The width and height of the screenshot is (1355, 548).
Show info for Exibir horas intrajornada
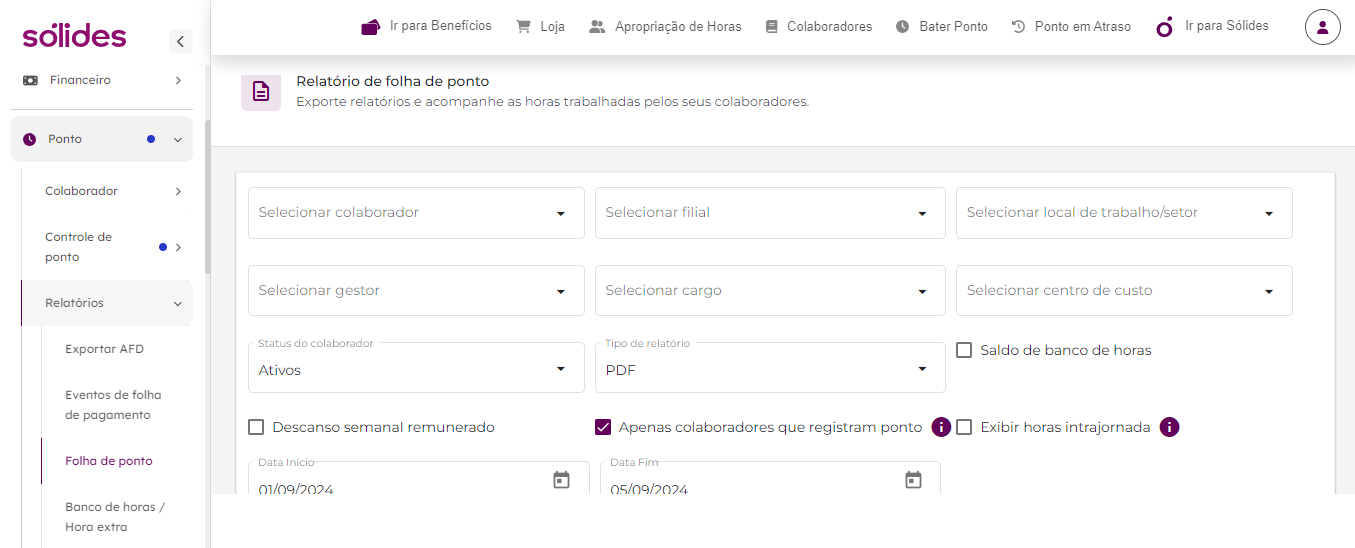(1170, 427)
